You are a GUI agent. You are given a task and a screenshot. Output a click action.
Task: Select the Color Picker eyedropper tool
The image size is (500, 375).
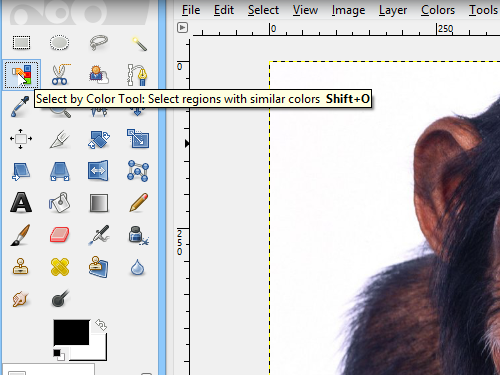click(19, 107)
